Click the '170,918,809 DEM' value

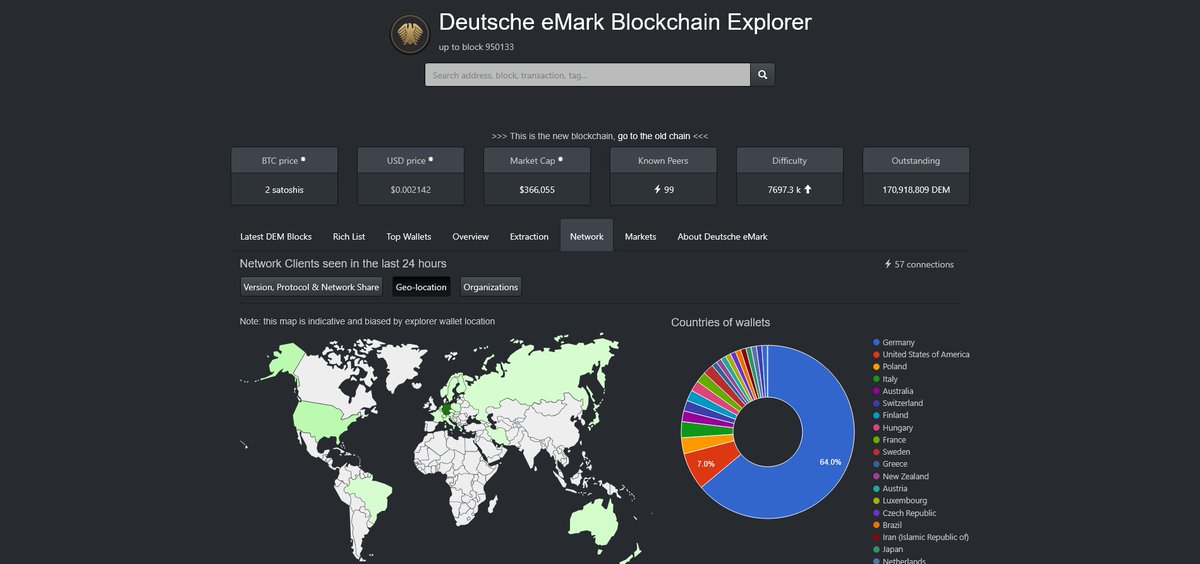pyautogui.click(x=916, y=189)
